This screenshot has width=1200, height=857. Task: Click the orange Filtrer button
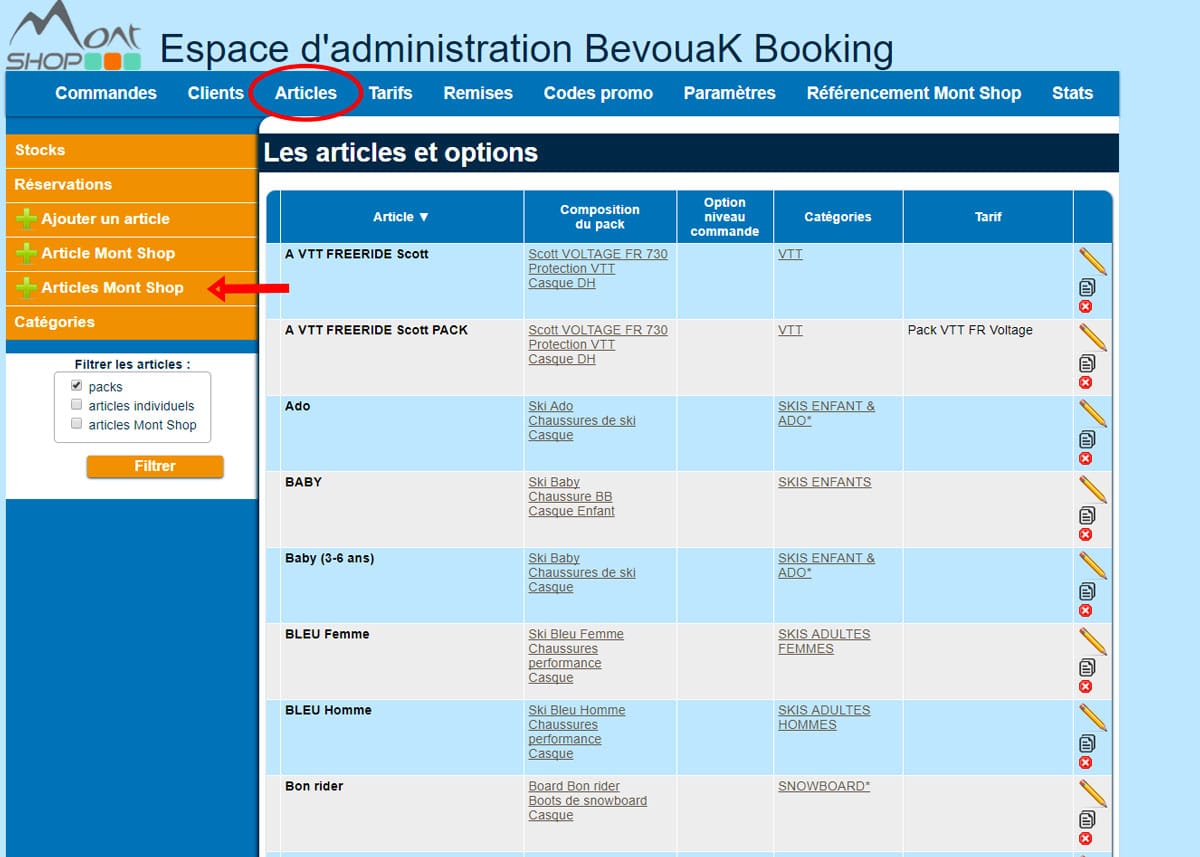click(x=155, y=466)
